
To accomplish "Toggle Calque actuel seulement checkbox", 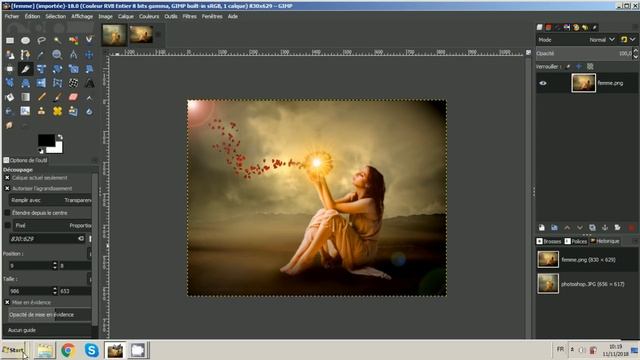I will 7,178.
